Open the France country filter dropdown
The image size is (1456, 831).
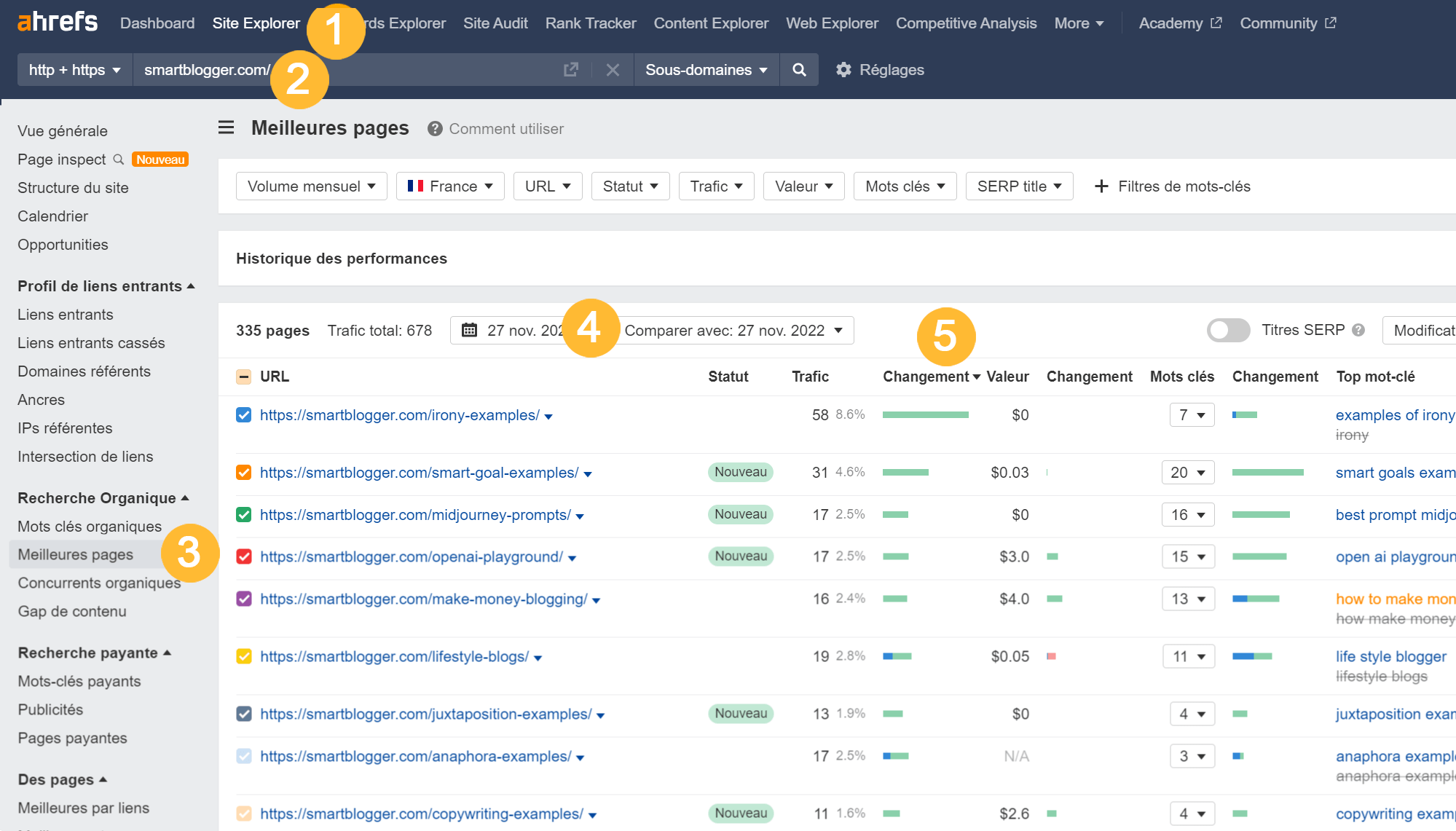[449, 186]
